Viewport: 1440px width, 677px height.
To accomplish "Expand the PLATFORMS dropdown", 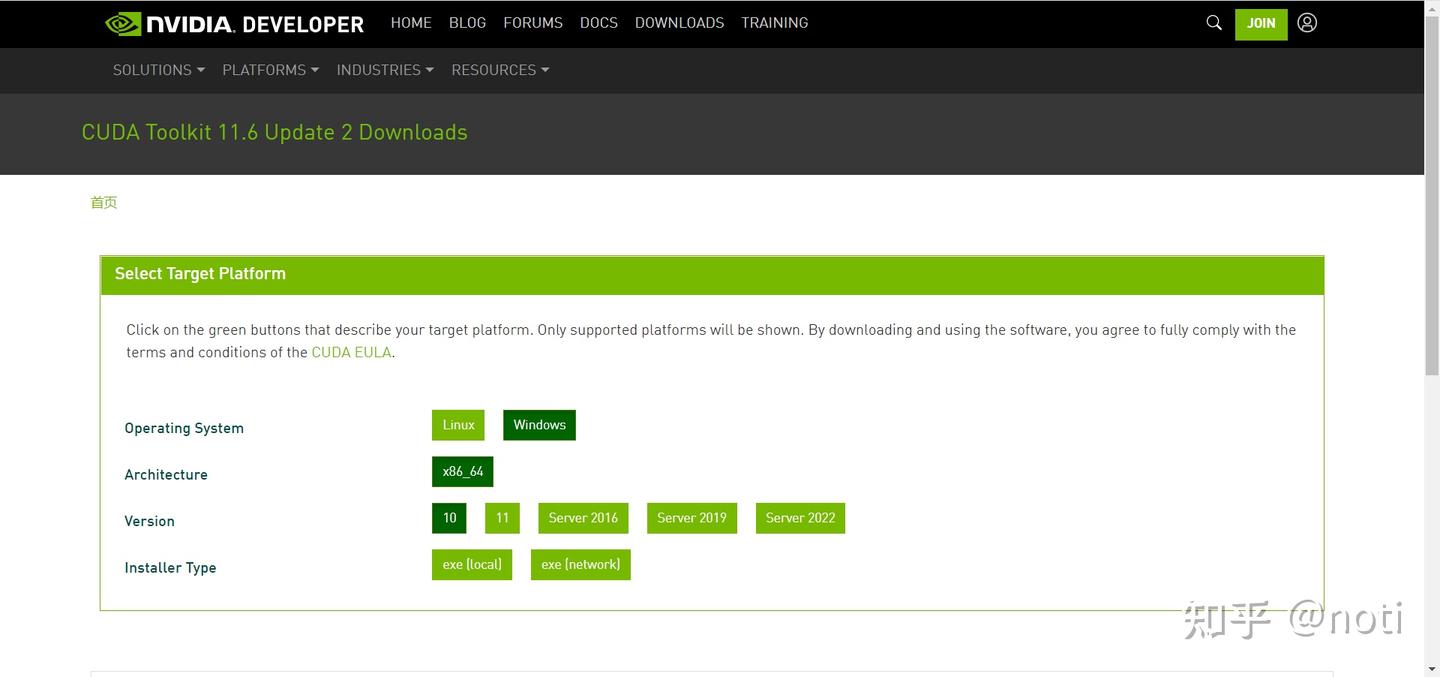I will pos(270,70).
